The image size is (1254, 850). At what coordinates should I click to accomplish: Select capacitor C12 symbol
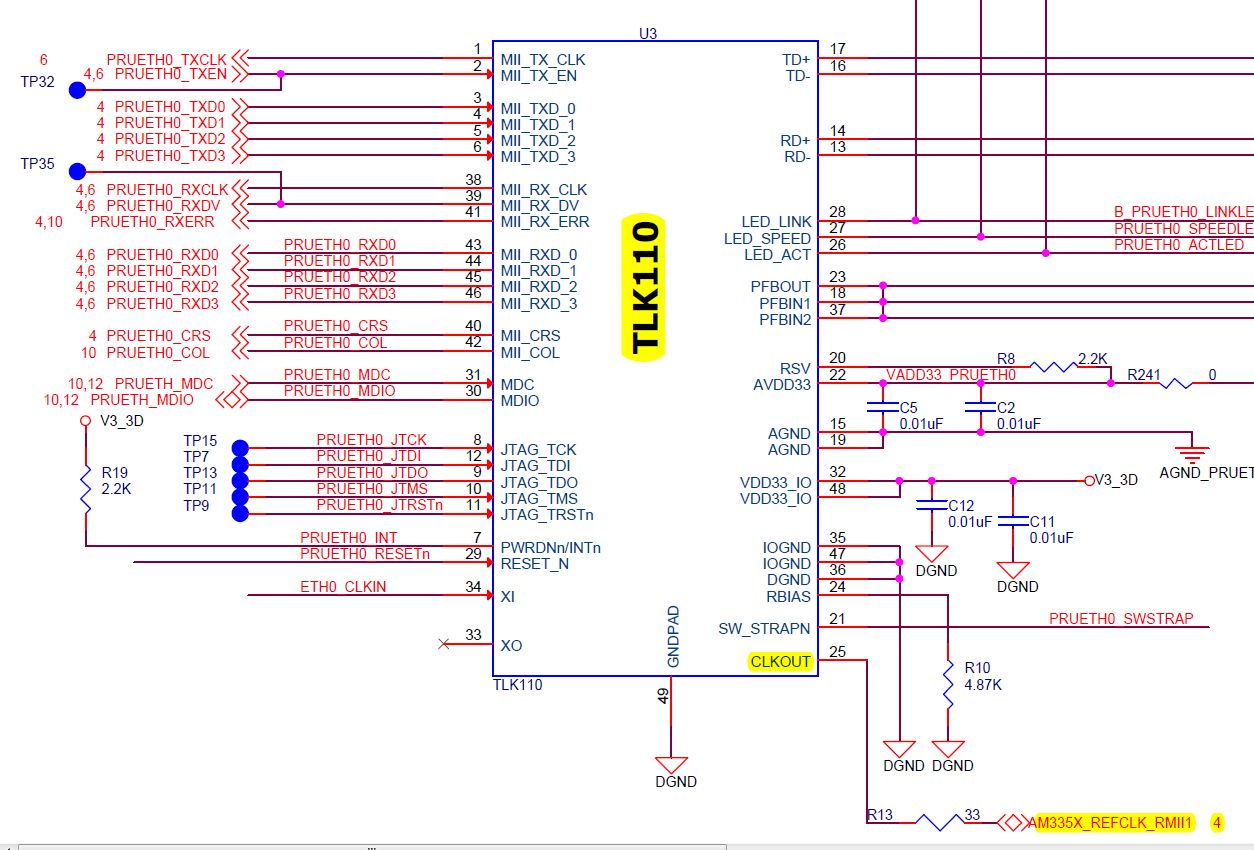[x=932, y=506]
